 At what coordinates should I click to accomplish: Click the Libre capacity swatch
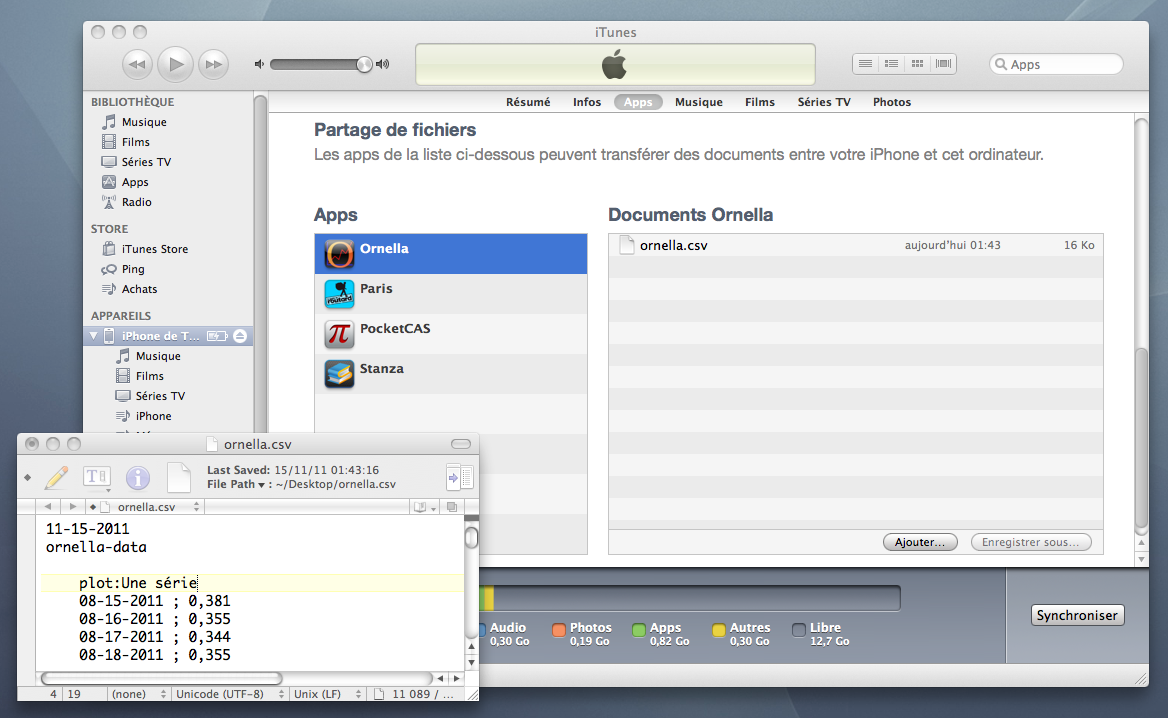(x=799, y=630)
